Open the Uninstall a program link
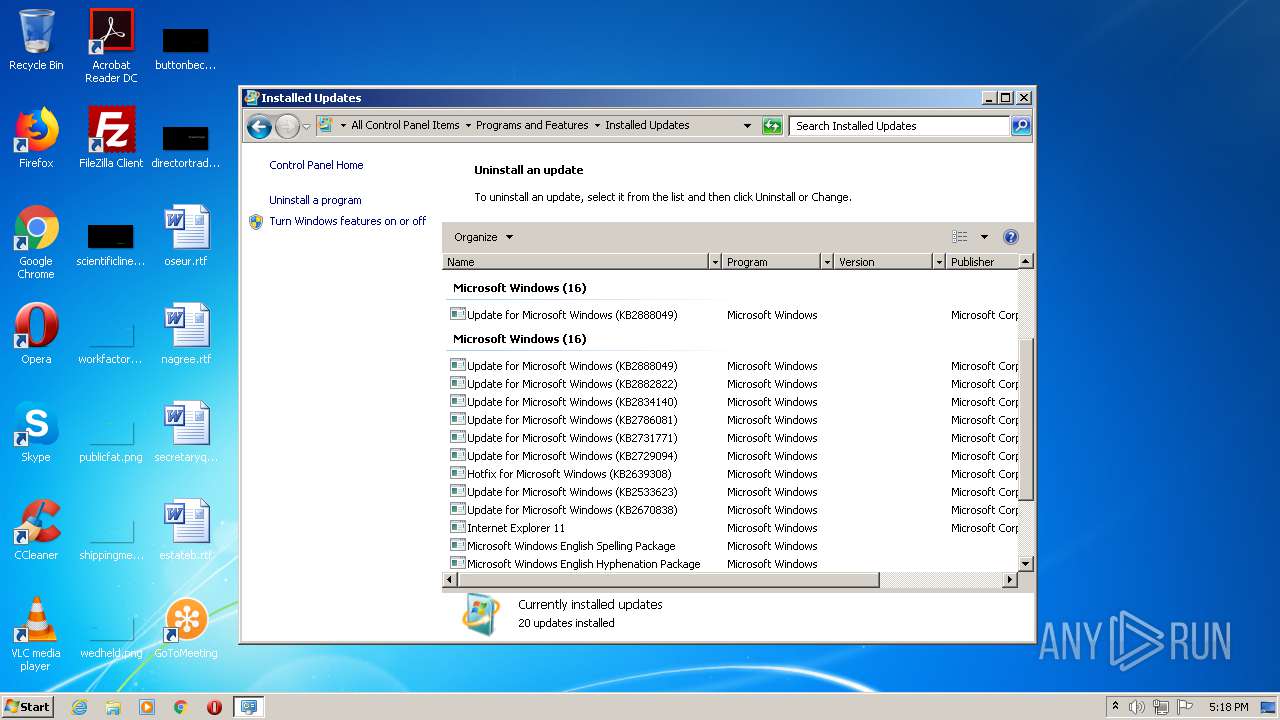1280x720 pixels. (x=315, y=200)
